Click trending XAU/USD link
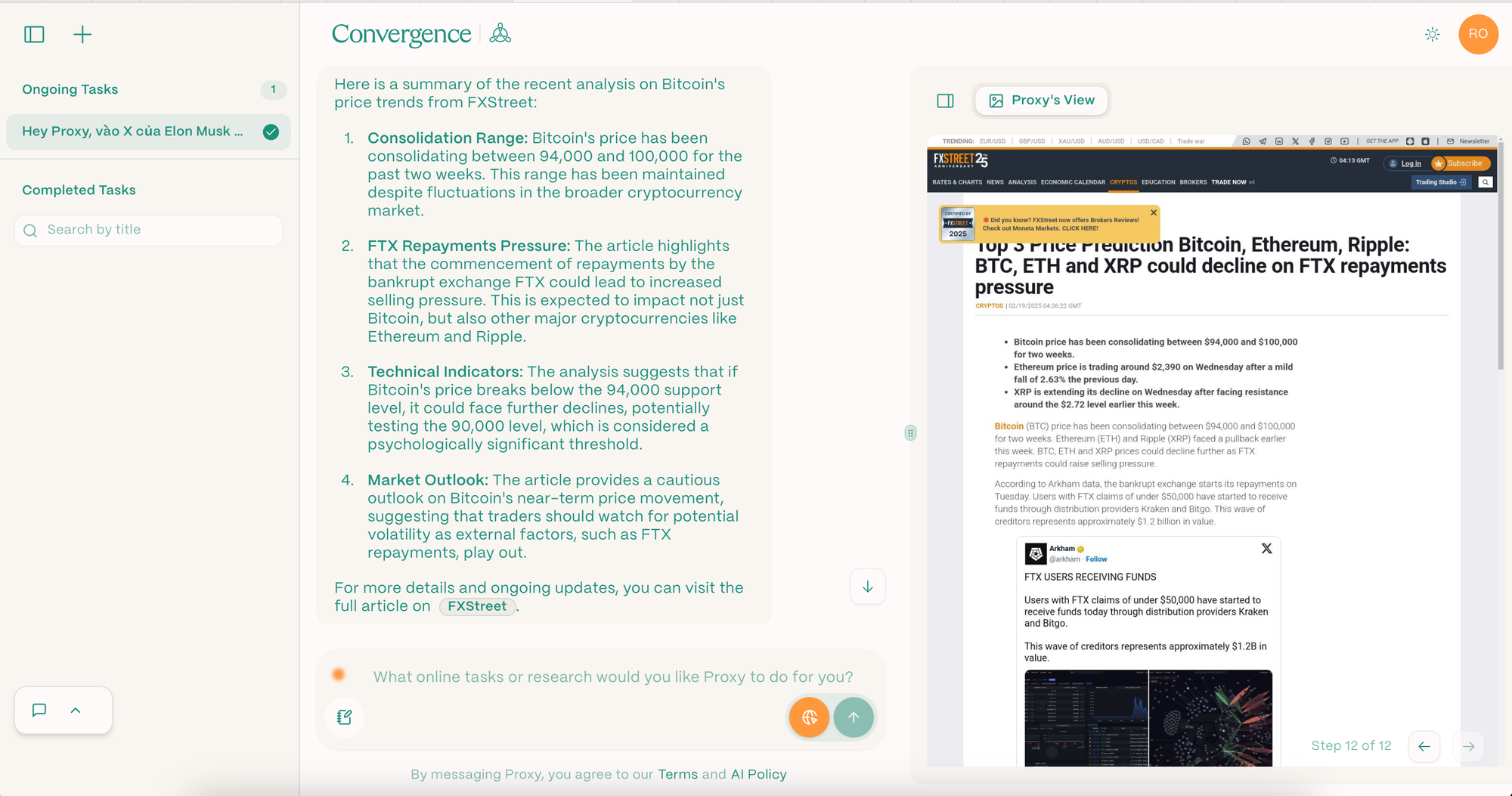 tap(1071, 141)
